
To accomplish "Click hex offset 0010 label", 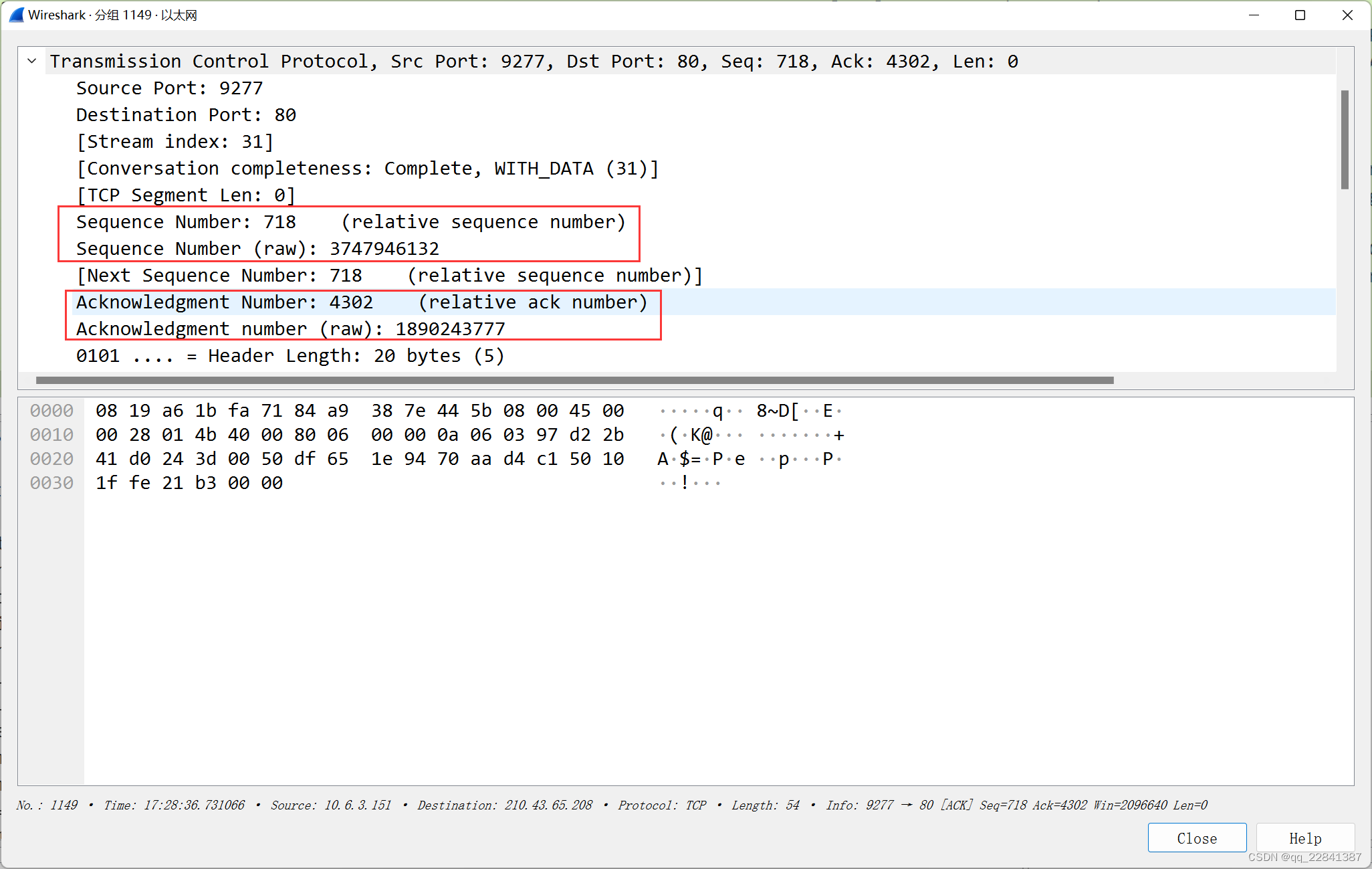I will (x=51, y=434).
